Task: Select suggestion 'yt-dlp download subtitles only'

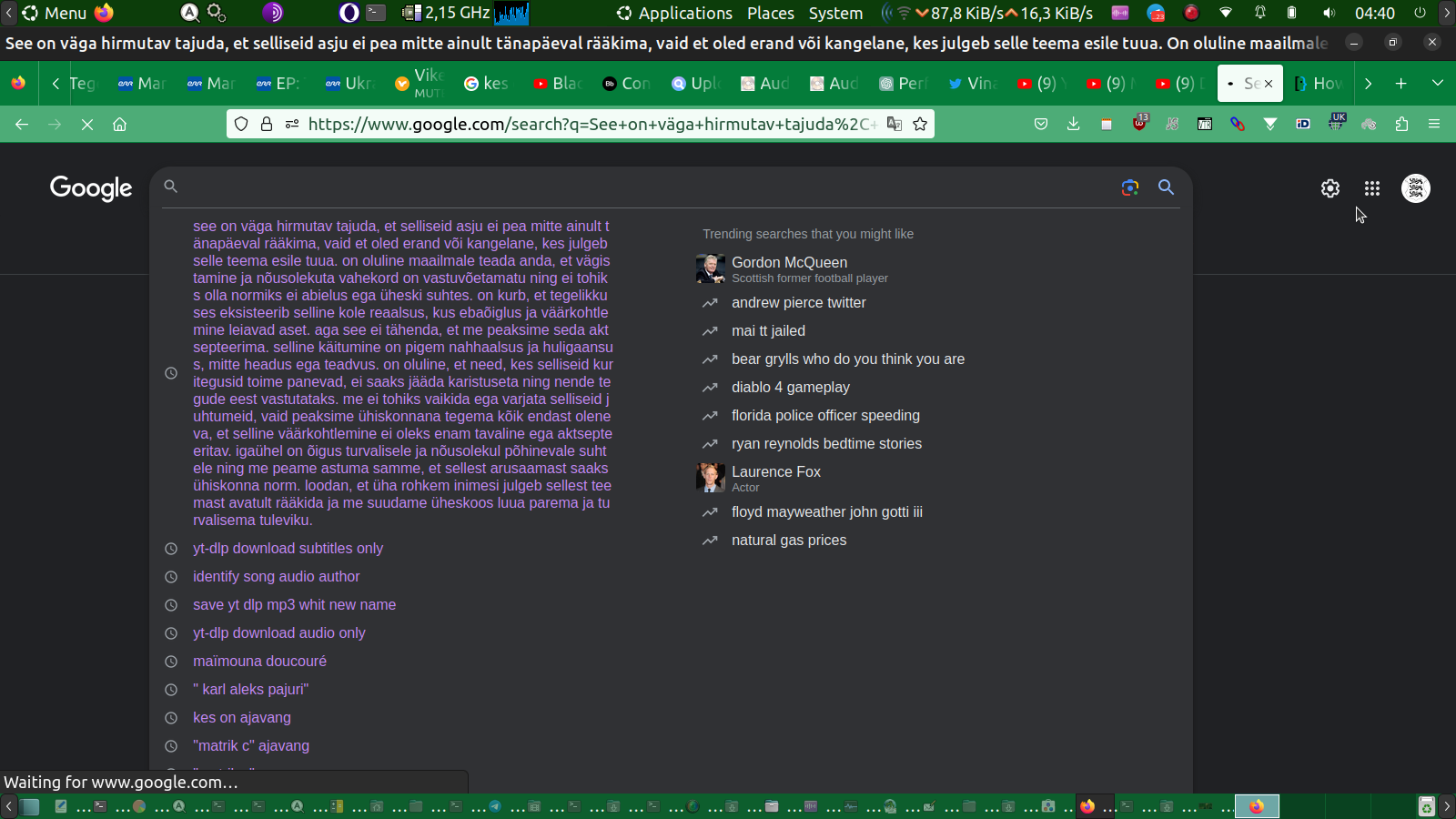Action: 288,549
